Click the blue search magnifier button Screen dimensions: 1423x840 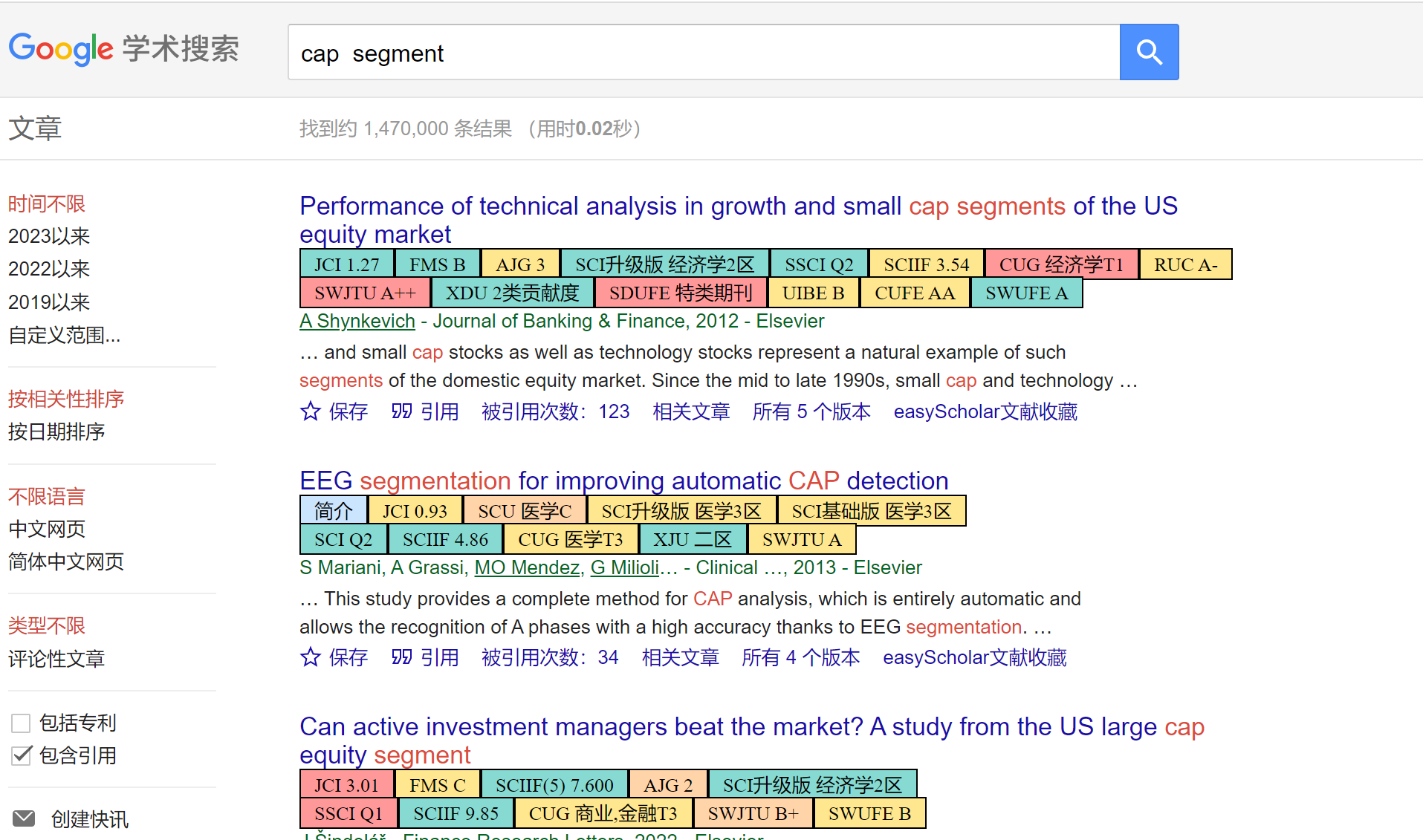pos(1149,52)
